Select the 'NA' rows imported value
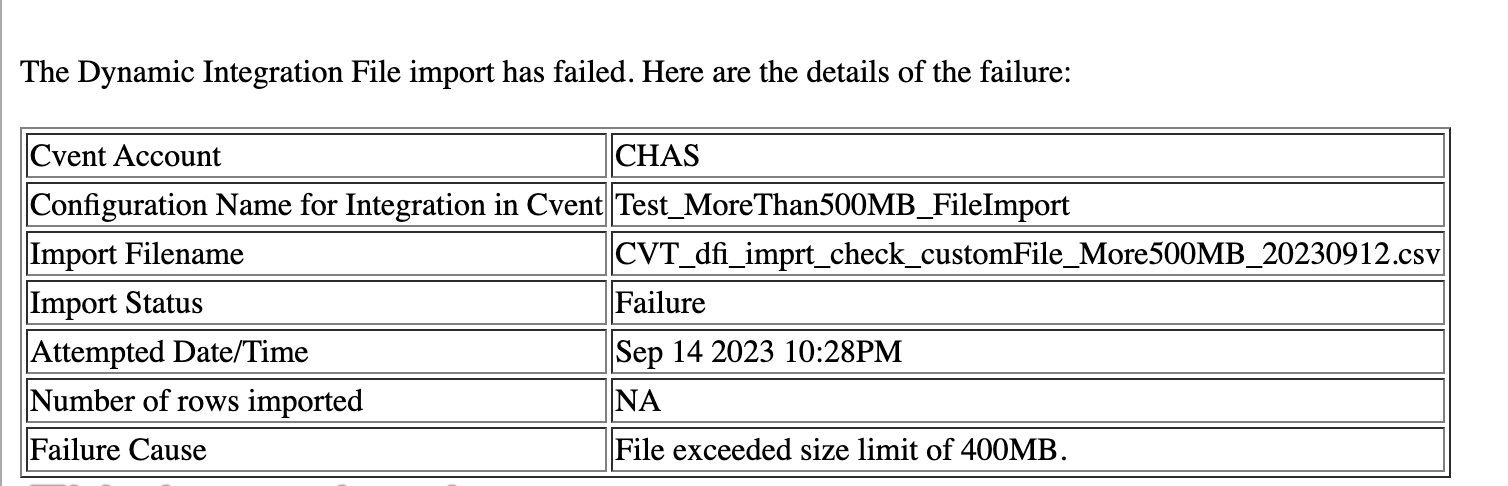The image size is (1508, 486). pyautogui.click(x=638, y=401)
